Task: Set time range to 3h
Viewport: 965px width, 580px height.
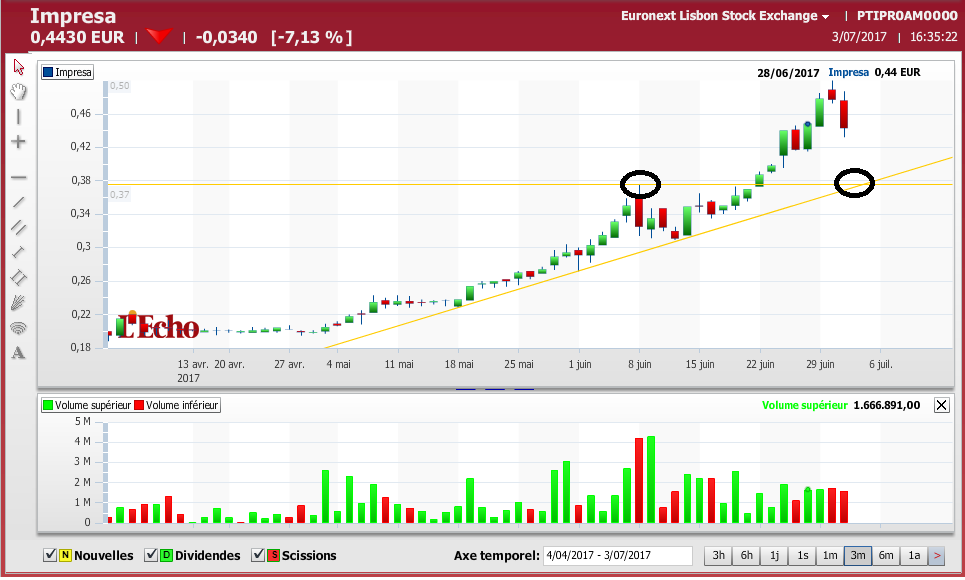Action: 718,555
